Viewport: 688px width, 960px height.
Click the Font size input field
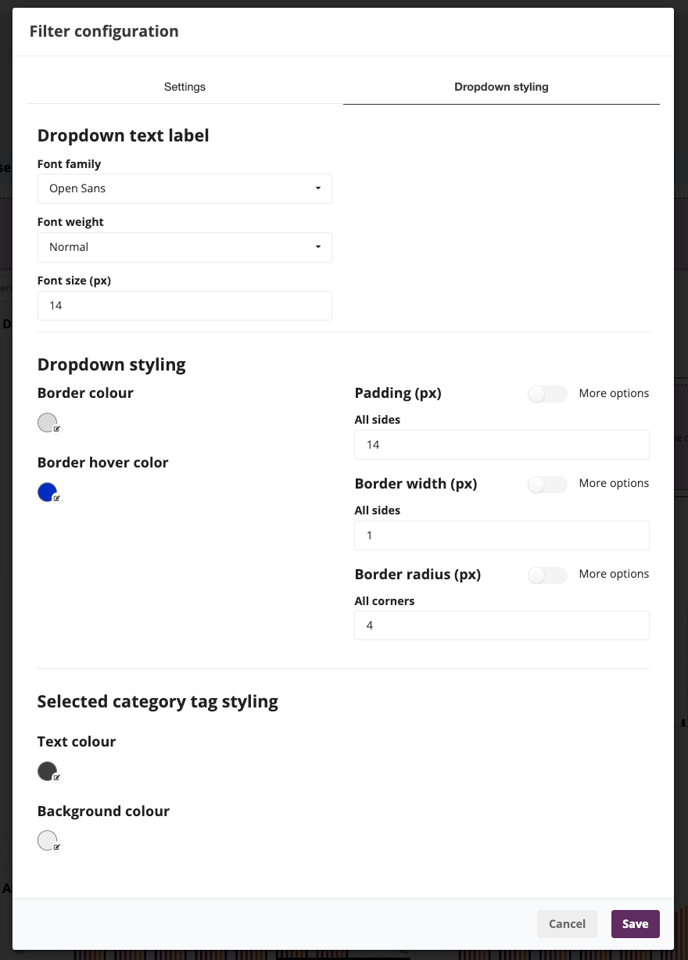click(184, 306)
